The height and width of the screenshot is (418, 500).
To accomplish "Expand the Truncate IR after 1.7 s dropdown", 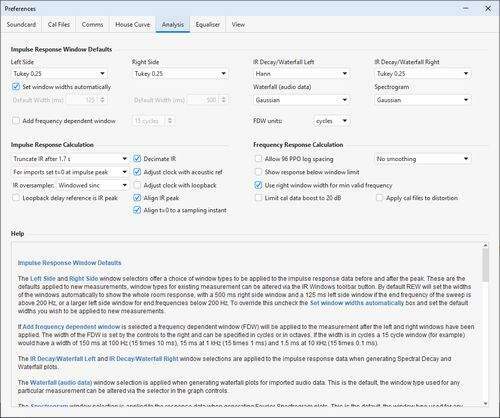I will pos(70,159).
